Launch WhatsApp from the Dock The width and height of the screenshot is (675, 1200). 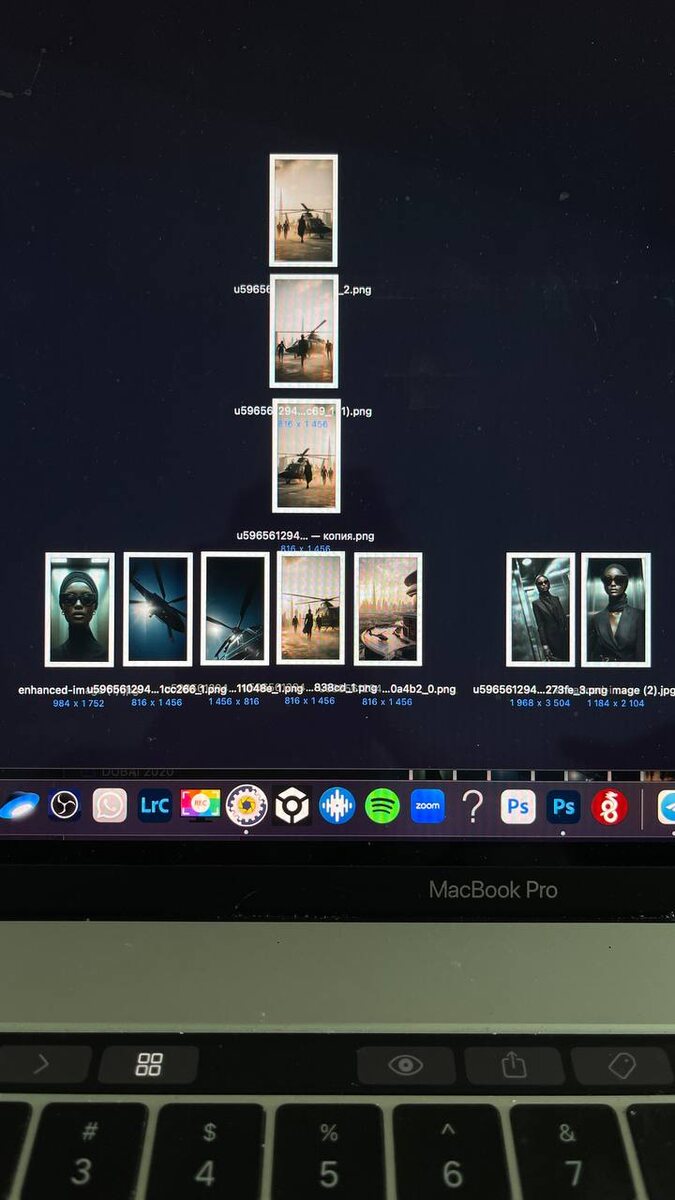110,805
